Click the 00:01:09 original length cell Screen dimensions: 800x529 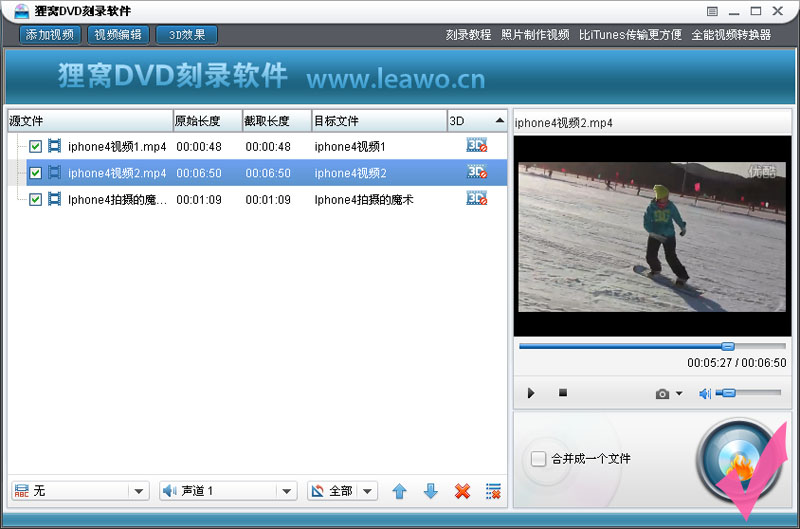coord(199,200)
